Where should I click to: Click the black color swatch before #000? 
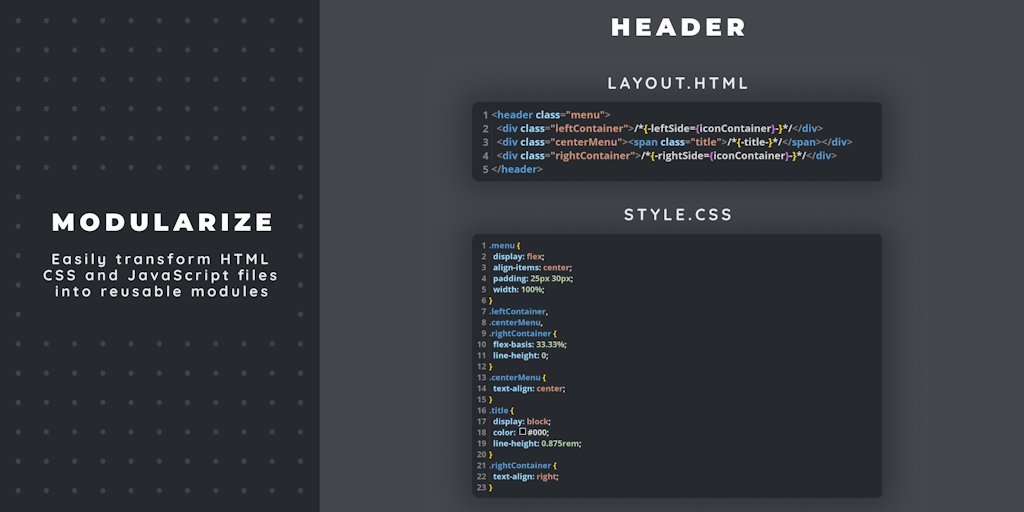[x=522, y=432]
